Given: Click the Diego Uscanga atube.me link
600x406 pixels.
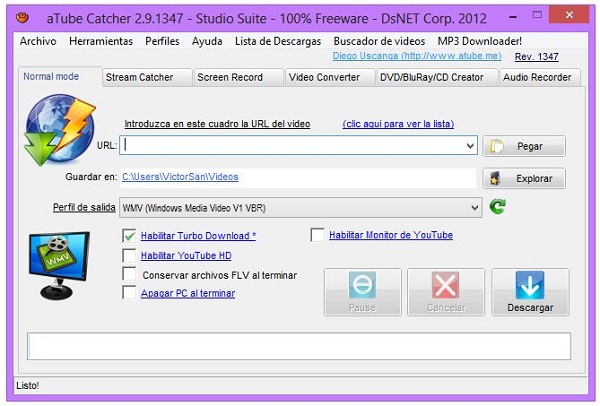Looking at the screenshot, I should pos(408,56).
